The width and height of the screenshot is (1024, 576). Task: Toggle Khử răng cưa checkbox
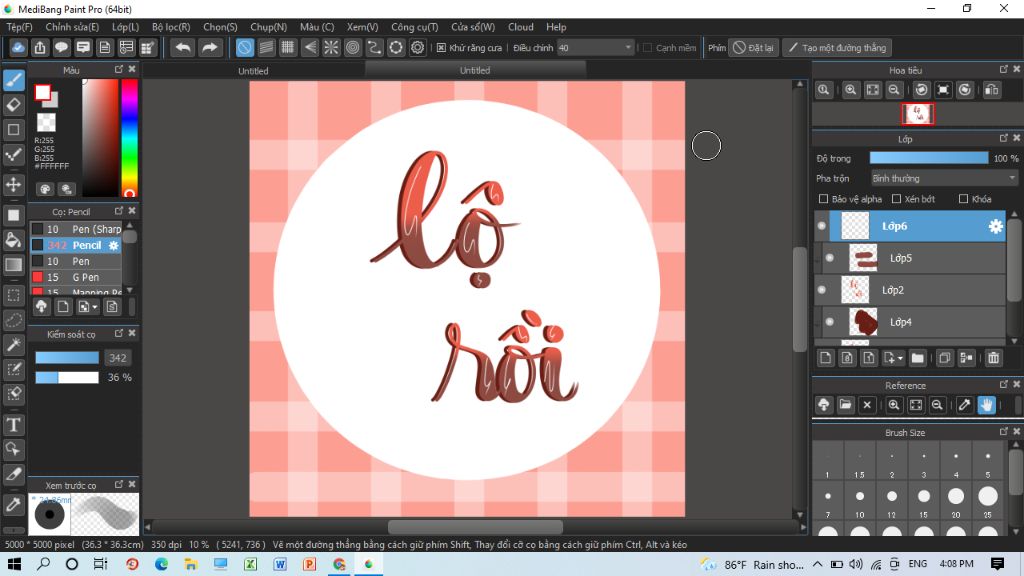pyautogui.click(x=441, y=48)
